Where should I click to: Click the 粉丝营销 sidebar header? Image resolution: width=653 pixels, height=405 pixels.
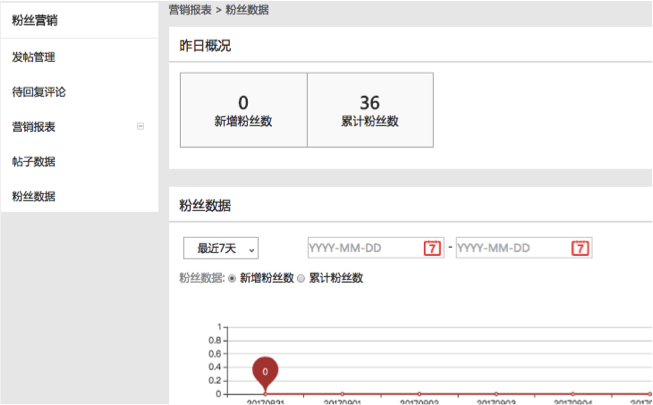tap(34, 18)
